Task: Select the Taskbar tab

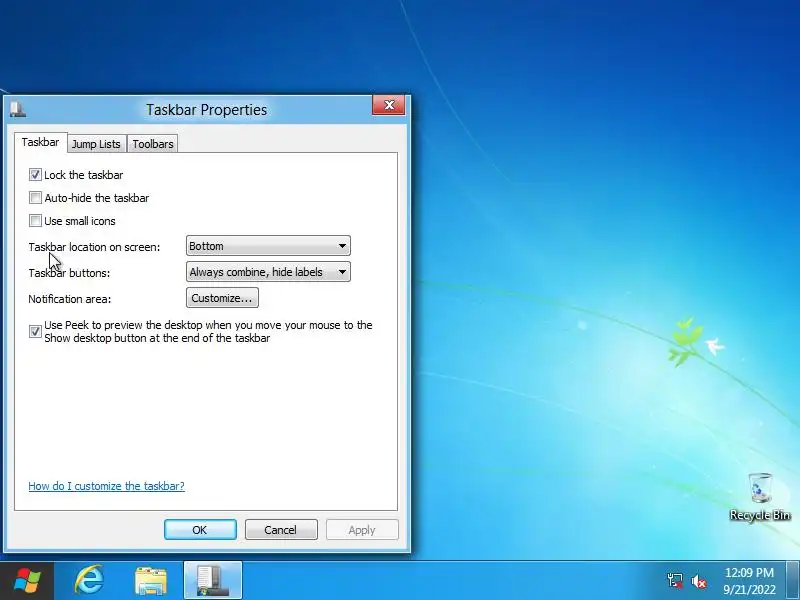Action: pos(40,142)
